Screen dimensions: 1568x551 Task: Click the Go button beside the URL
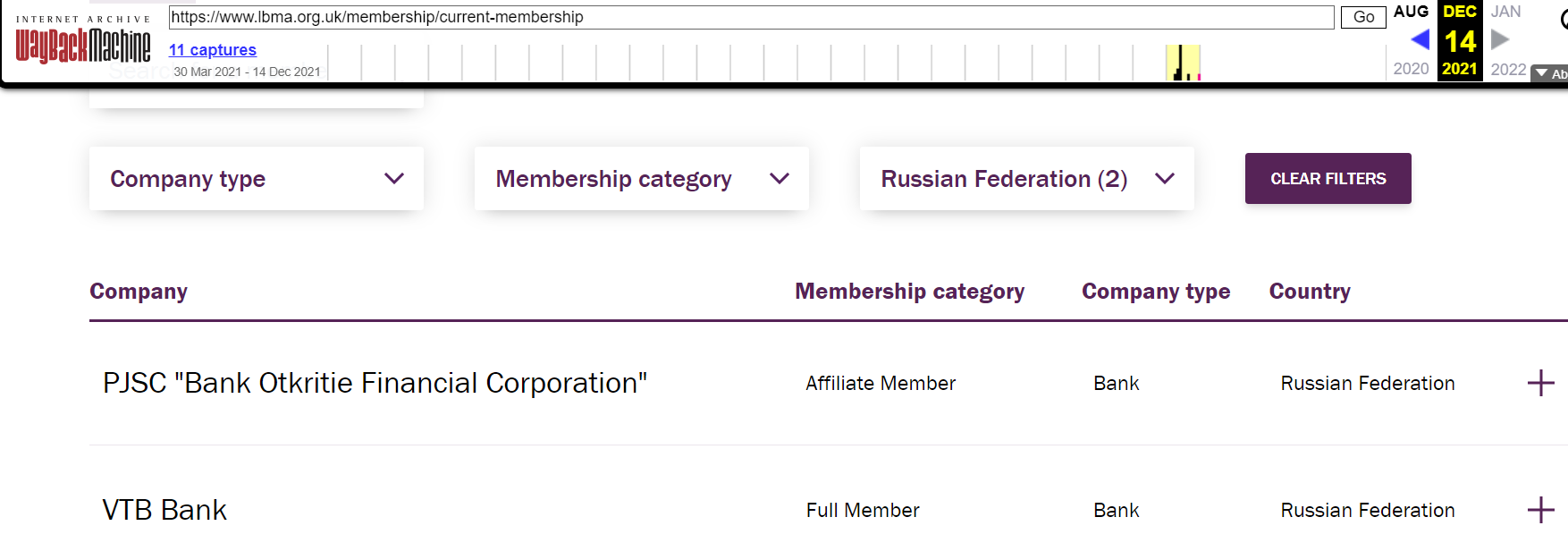click(x=1363, y=17)
